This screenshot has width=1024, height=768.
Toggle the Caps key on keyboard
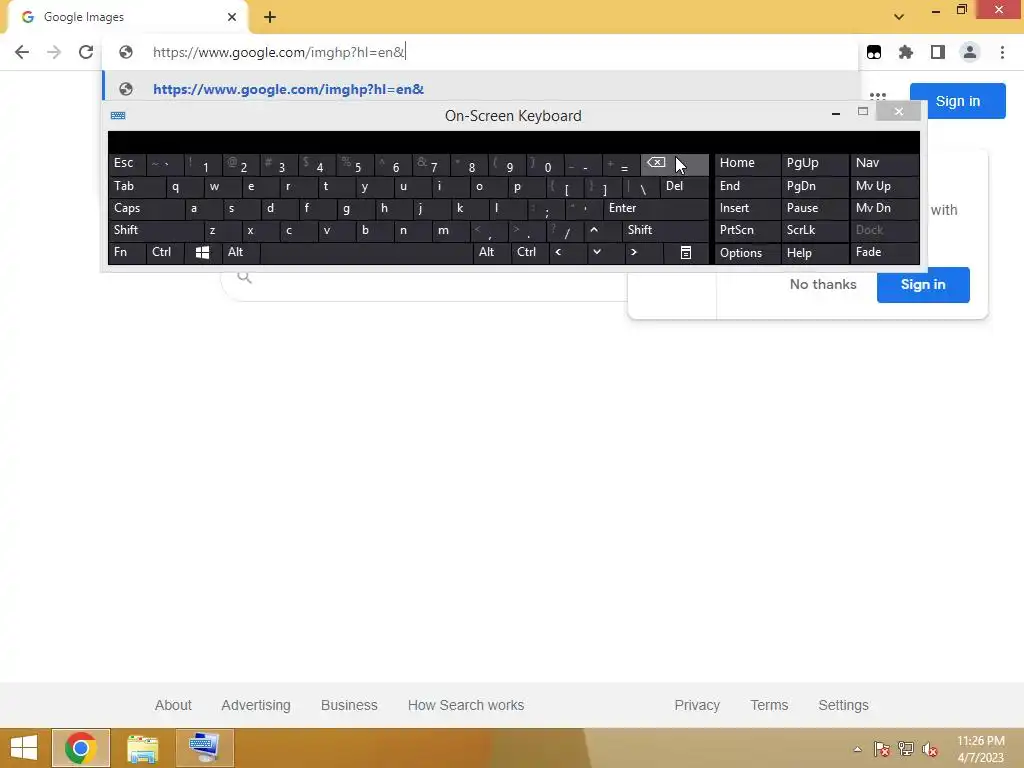pos(146,208)
